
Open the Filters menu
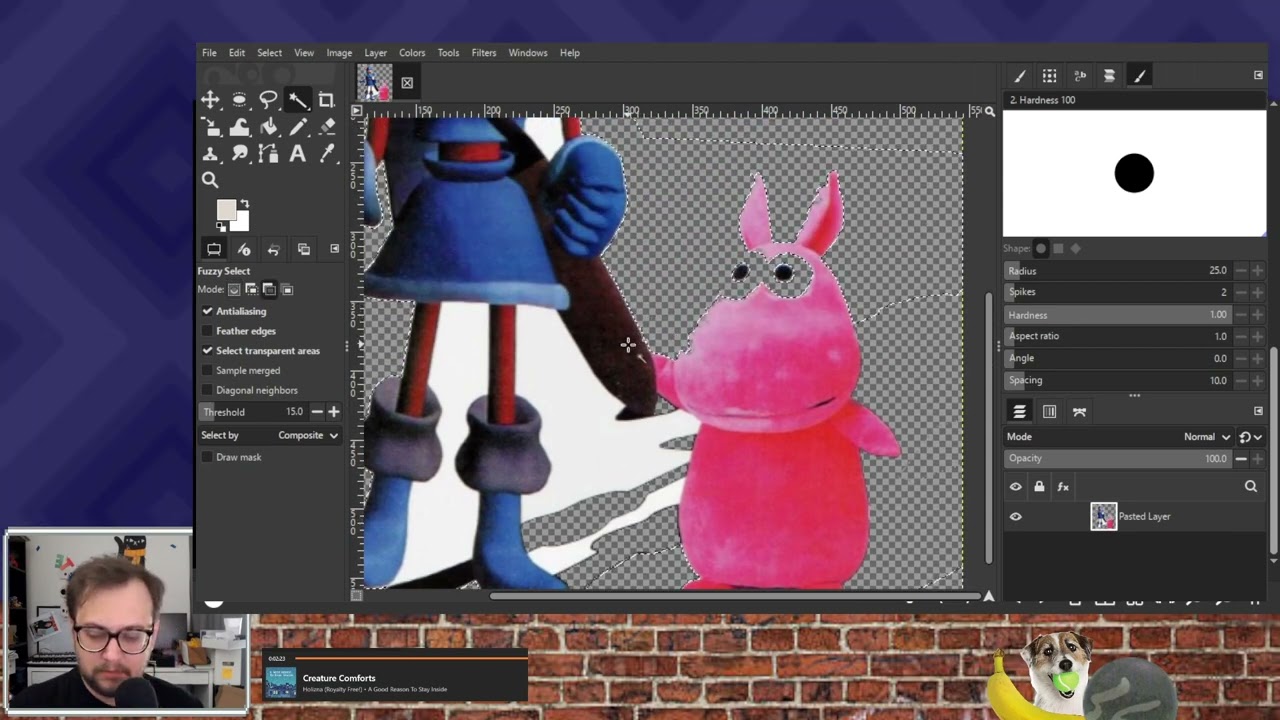[x=484, y=53]
